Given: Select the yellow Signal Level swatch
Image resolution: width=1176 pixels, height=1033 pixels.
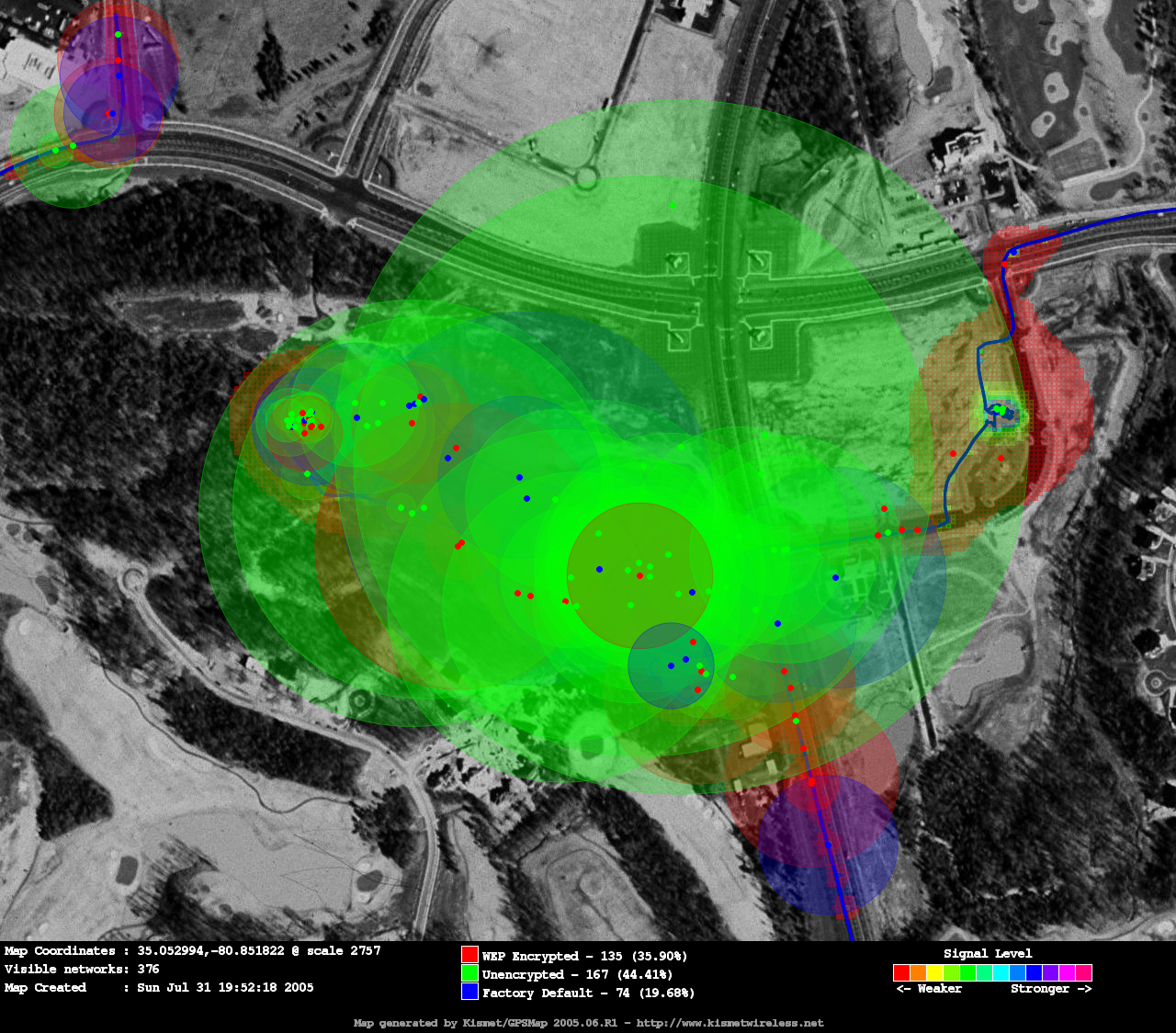Looking at the screenshot, I should pyautogui.click(x=934, y=972).
